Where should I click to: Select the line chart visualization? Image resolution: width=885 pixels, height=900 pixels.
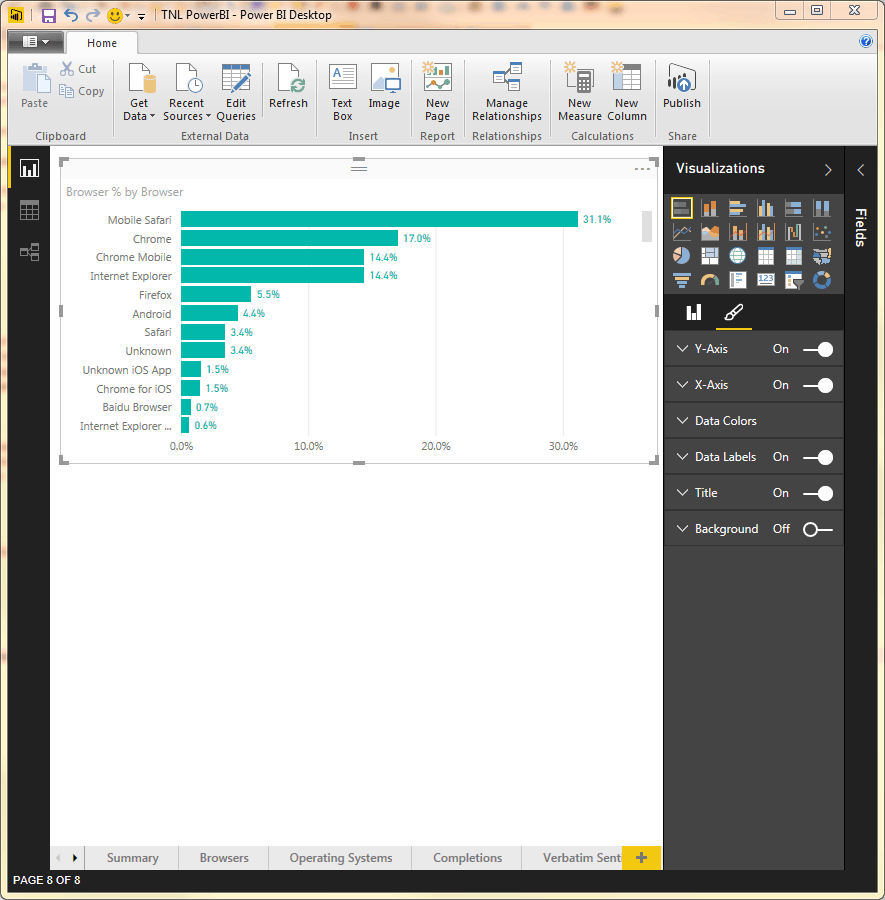coord(681,232)
